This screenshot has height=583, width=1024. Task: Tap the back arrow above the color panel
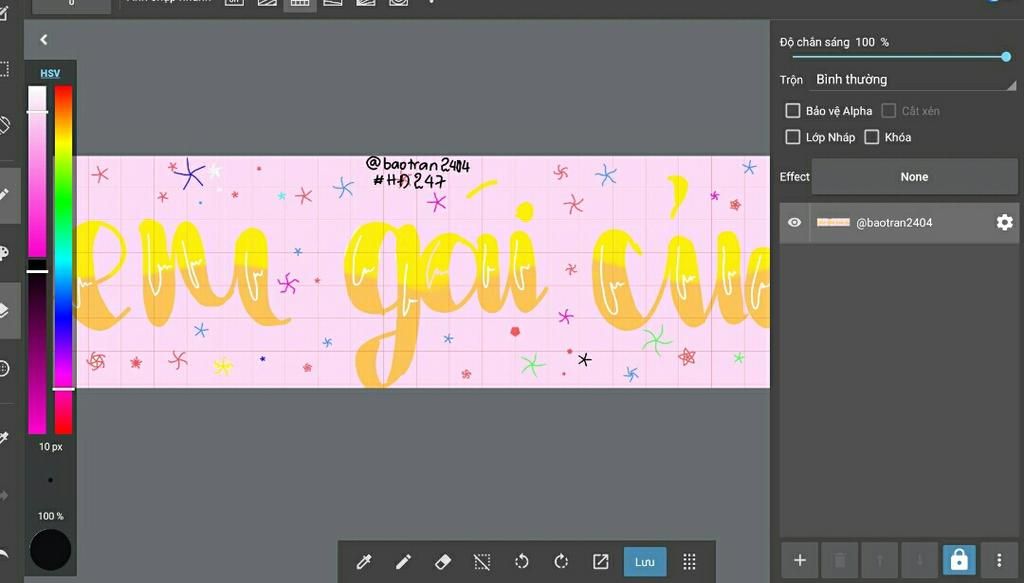click(44, 40)
